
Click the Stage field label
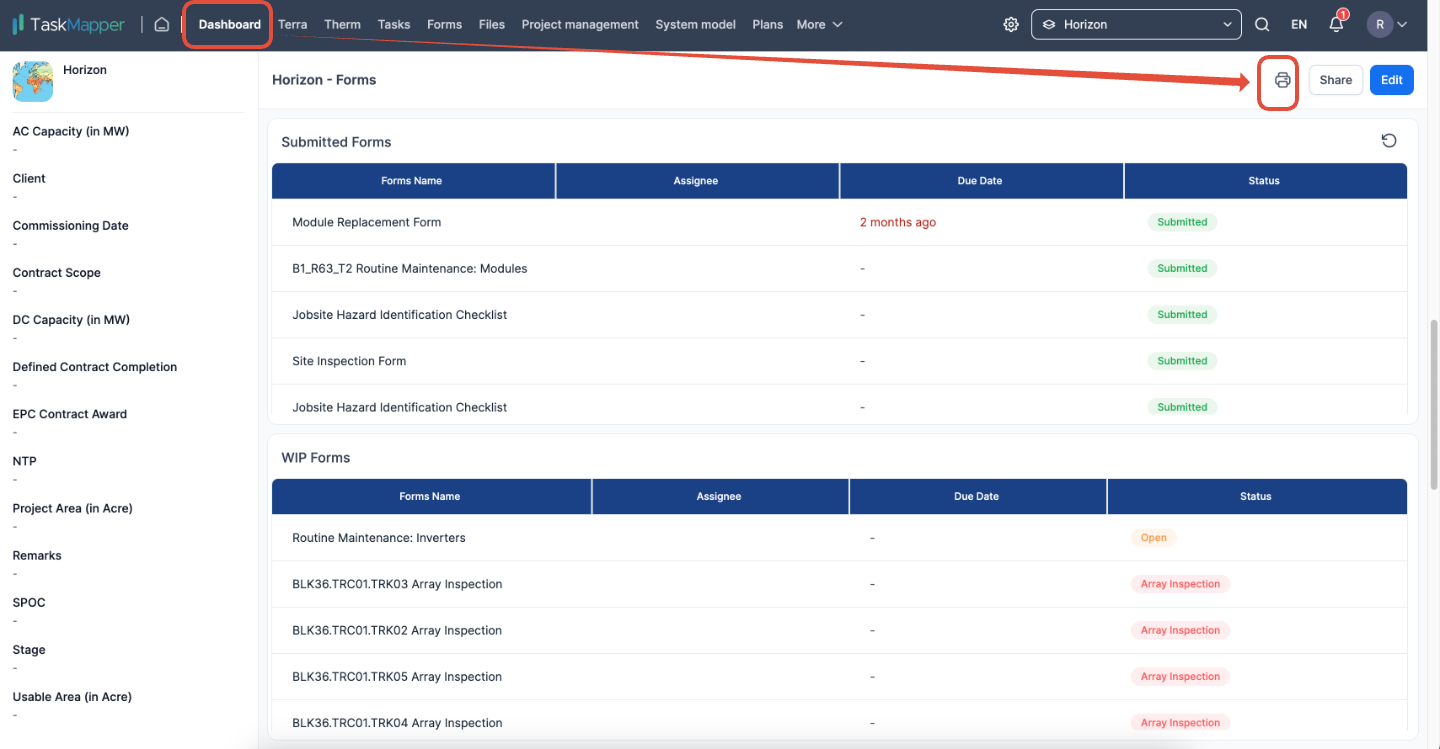[x=29, y=649]
